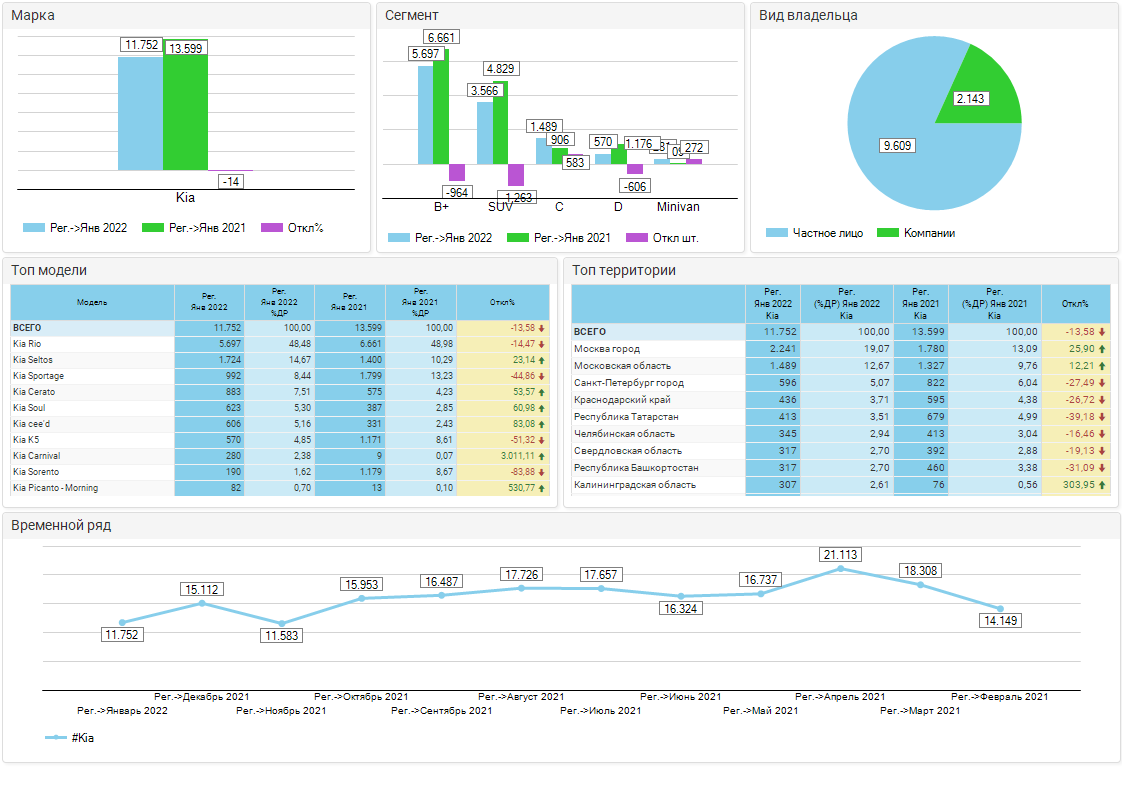Image resolution: width=1122 pixels, height=793 pixels.
Task: Click red down arrow beside Республика Татарстан
Action: coord(1102,417)
